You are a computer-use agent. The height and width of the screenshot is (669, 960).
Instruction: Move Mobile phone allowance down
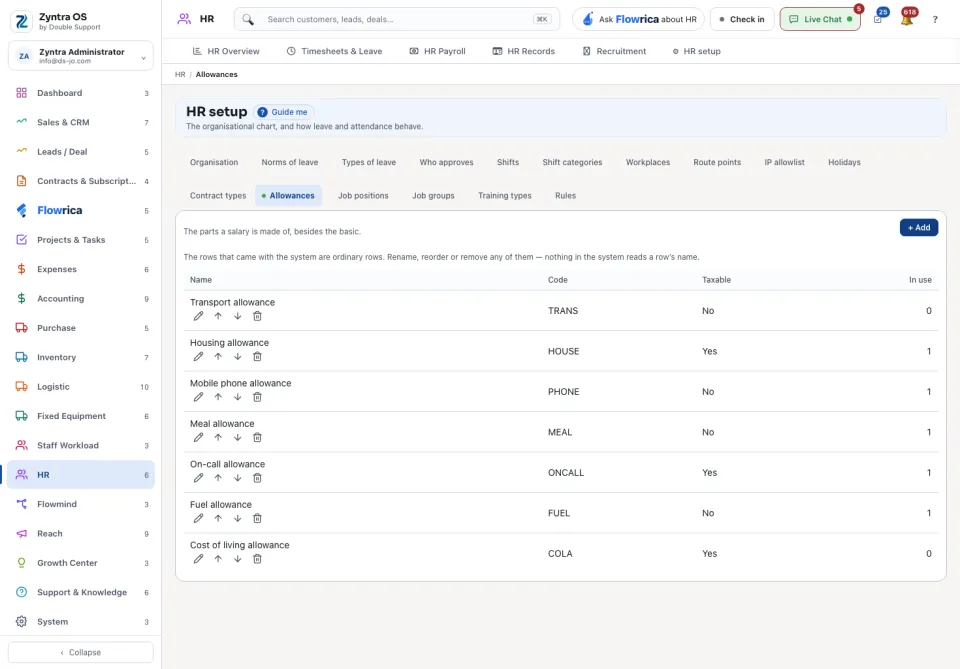[x=238, y=397]
